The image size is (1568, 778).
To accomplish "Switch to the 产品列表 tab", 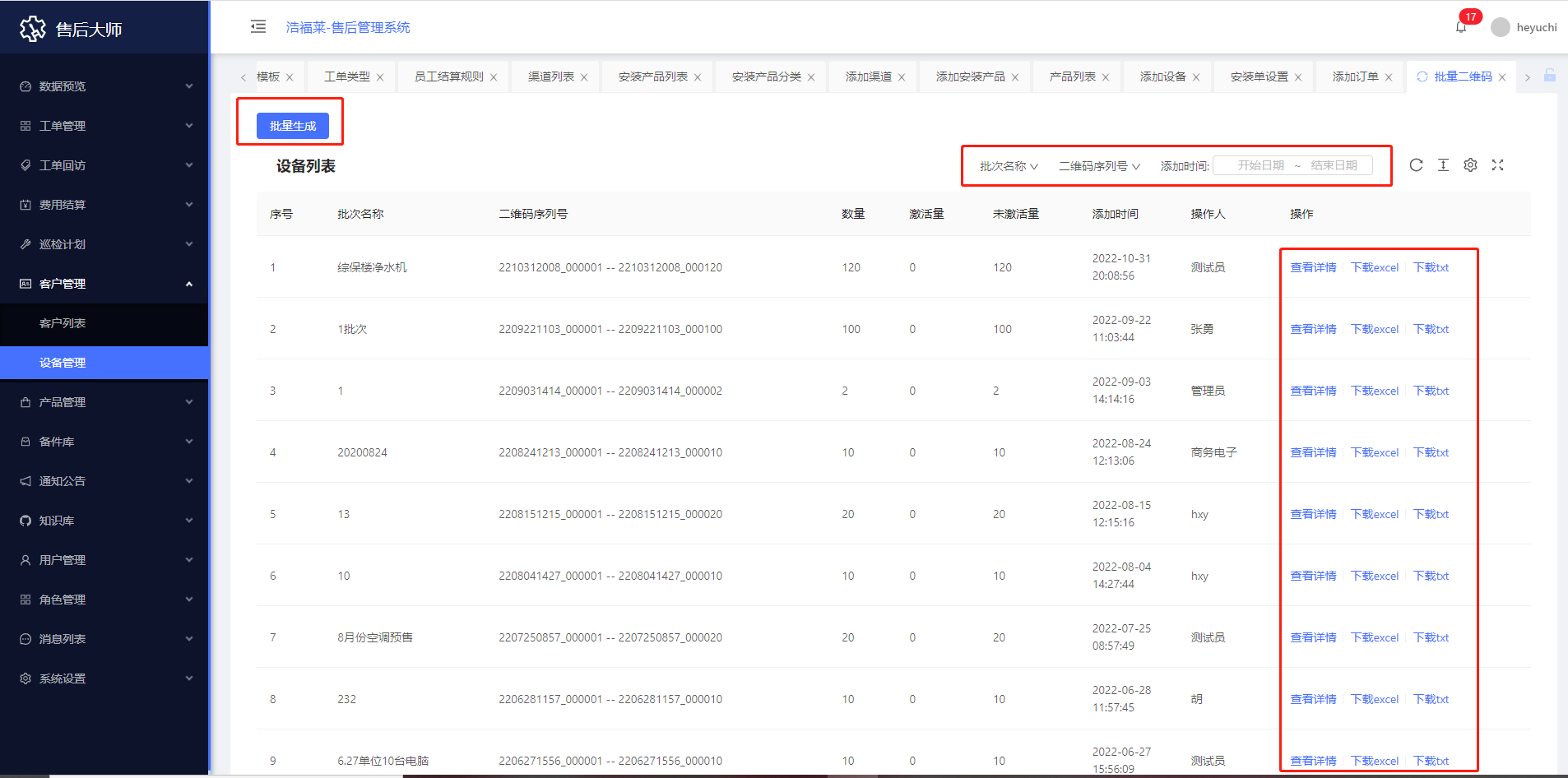I will tap(1072, 76).
